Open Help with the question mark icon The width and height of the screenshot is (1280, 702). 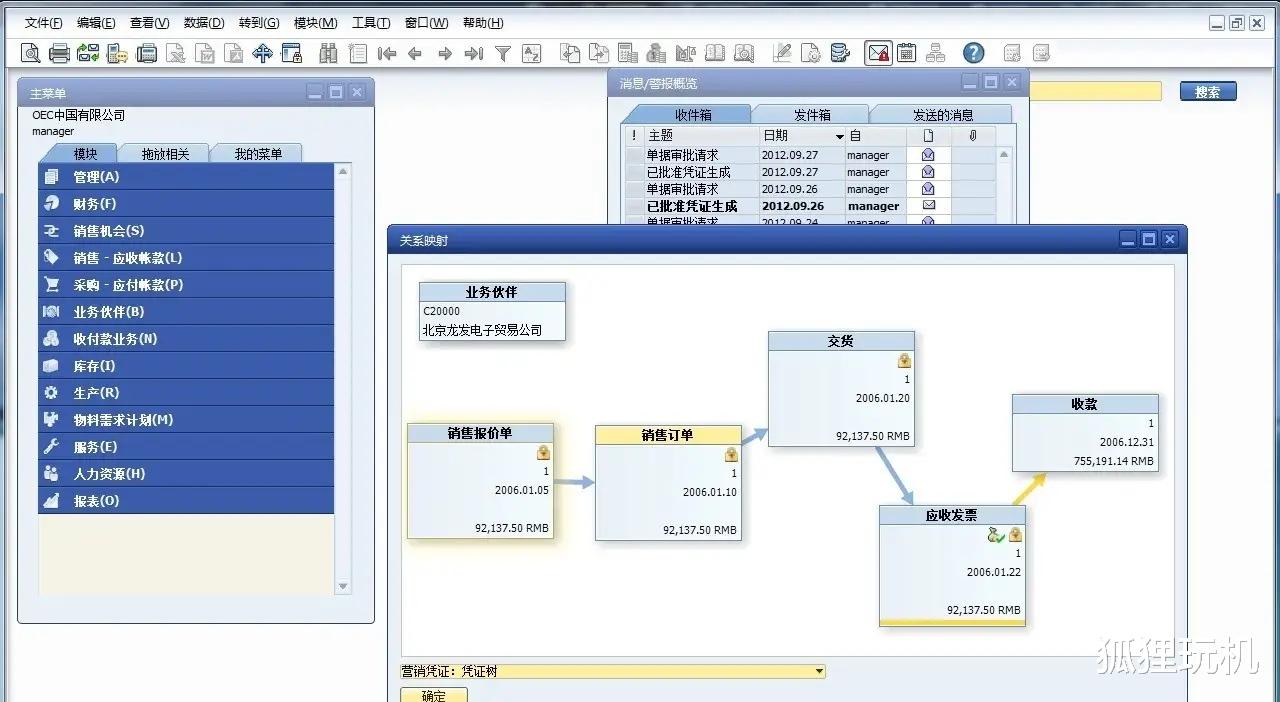pos(974,53)
